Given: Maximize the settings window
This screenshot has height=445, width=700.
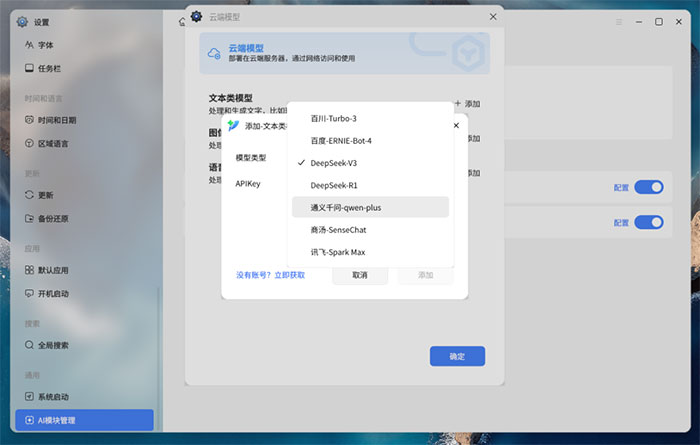Looking at the screenshot, I should coord(659,21).
